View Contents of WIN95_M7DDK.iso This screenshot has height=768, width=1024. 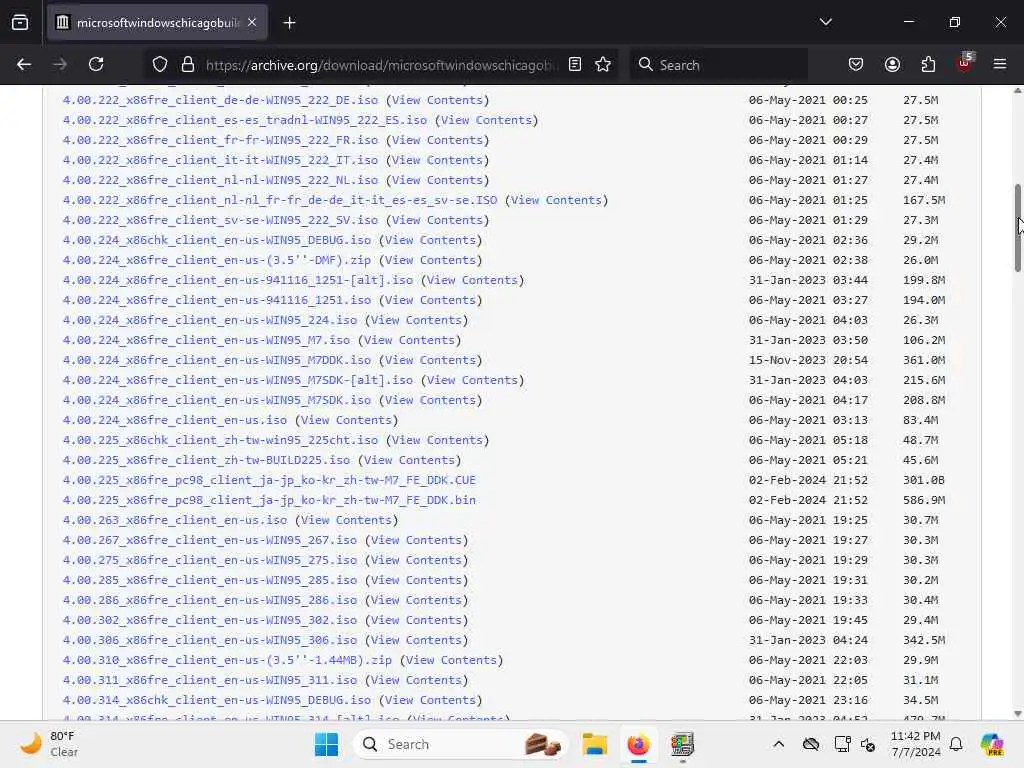430,360
